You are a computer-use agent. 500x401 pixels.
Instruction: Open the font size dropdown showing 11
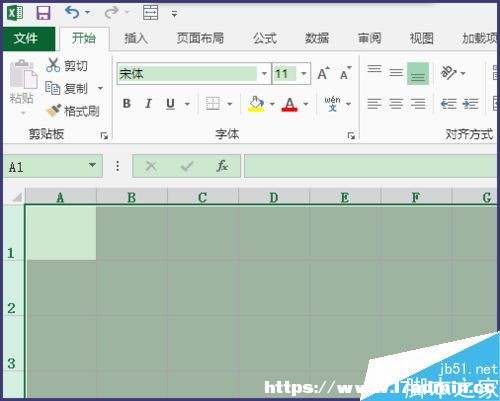click(304, 73)
